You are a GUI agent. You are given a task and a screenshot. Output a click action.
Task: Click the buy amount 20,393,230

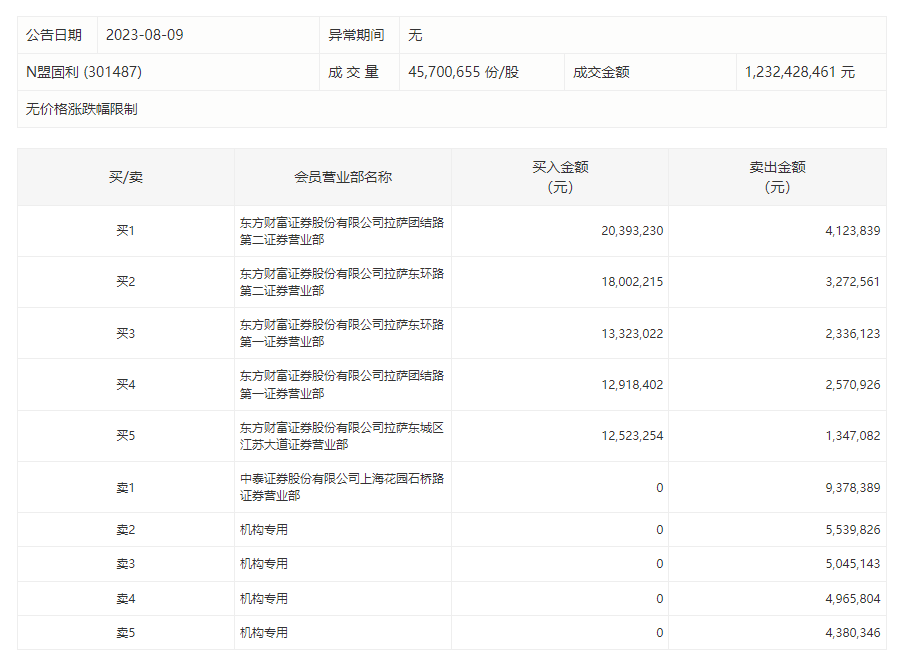point(632,231)
